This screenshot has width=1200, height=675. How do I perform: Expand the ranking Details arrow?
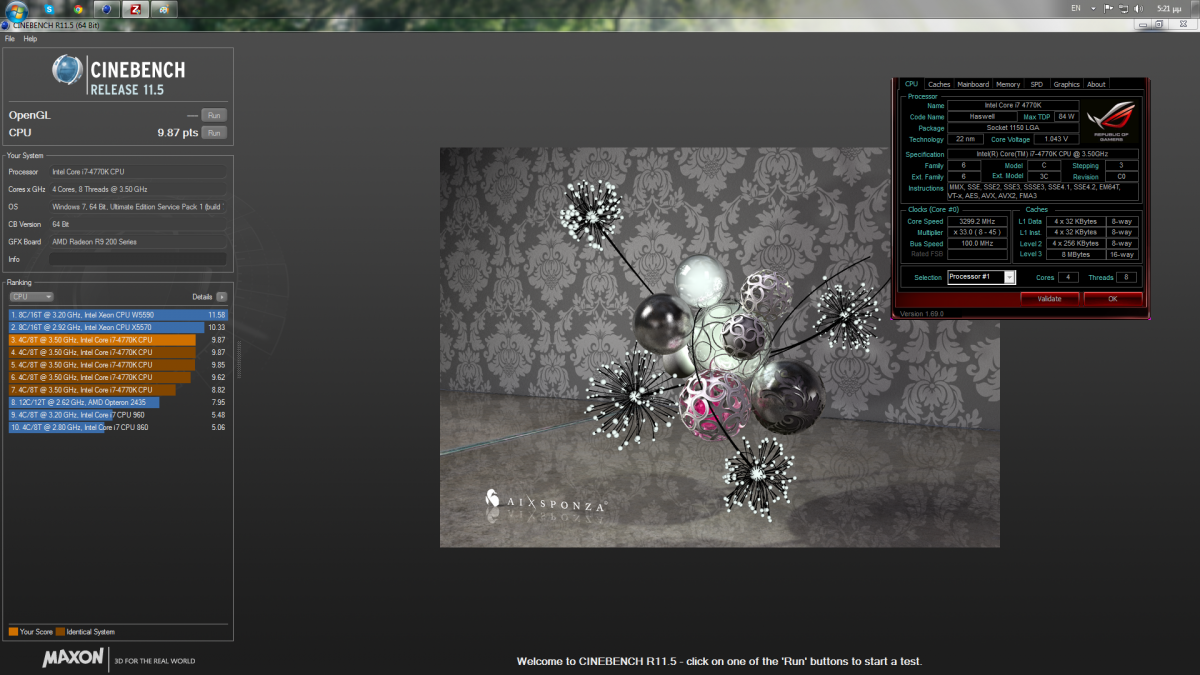point(221,297)
